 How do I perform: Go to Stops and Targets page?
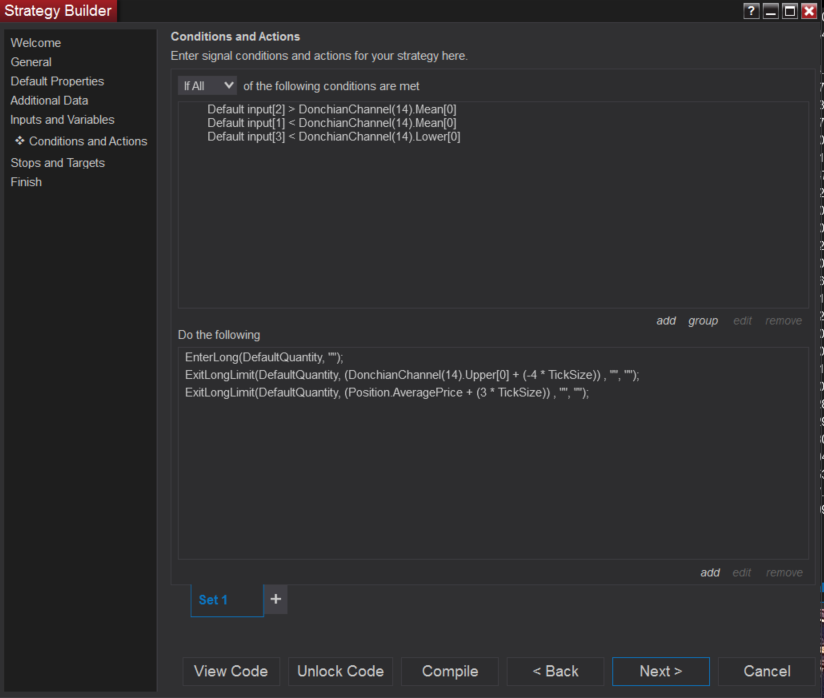point(57,163)
